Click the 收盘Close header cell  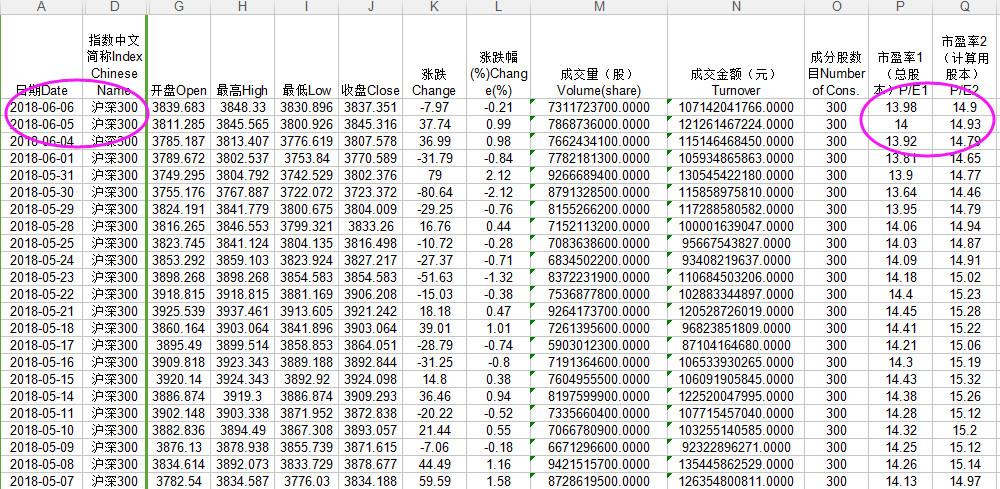pos(369,91)
